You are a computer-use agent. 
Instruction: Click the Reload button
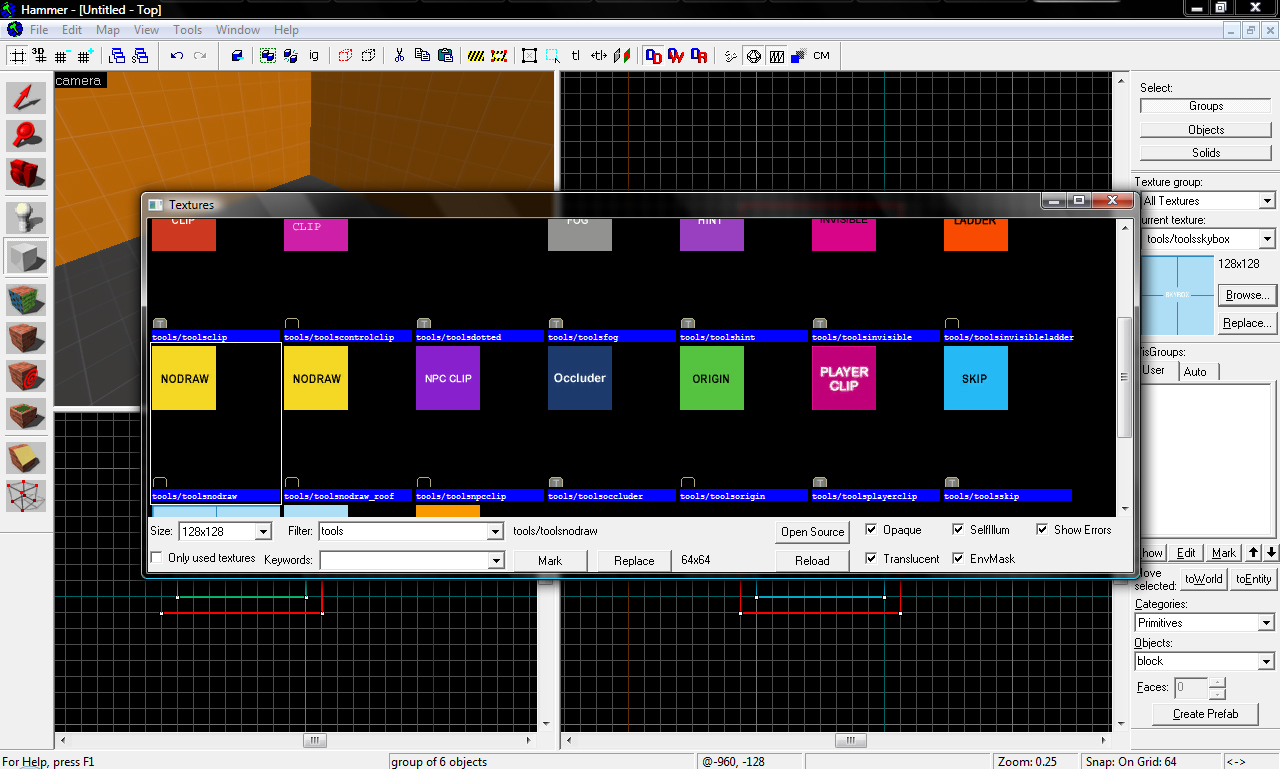pos(812,561)
